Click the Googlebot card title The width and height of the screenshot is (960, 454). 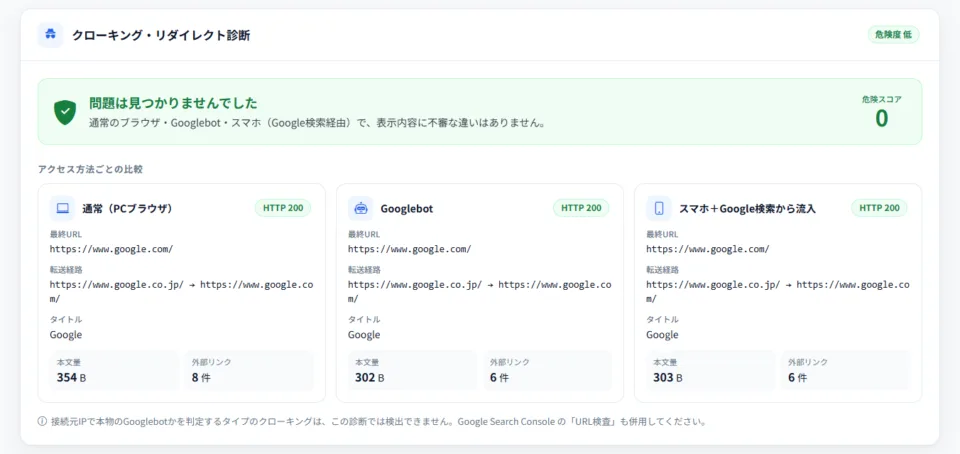(407, 209)
